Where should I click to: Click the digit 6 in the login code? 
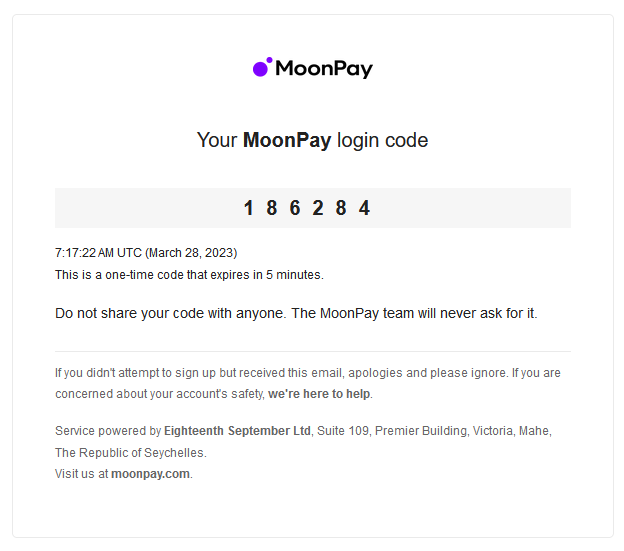point(295,208)
